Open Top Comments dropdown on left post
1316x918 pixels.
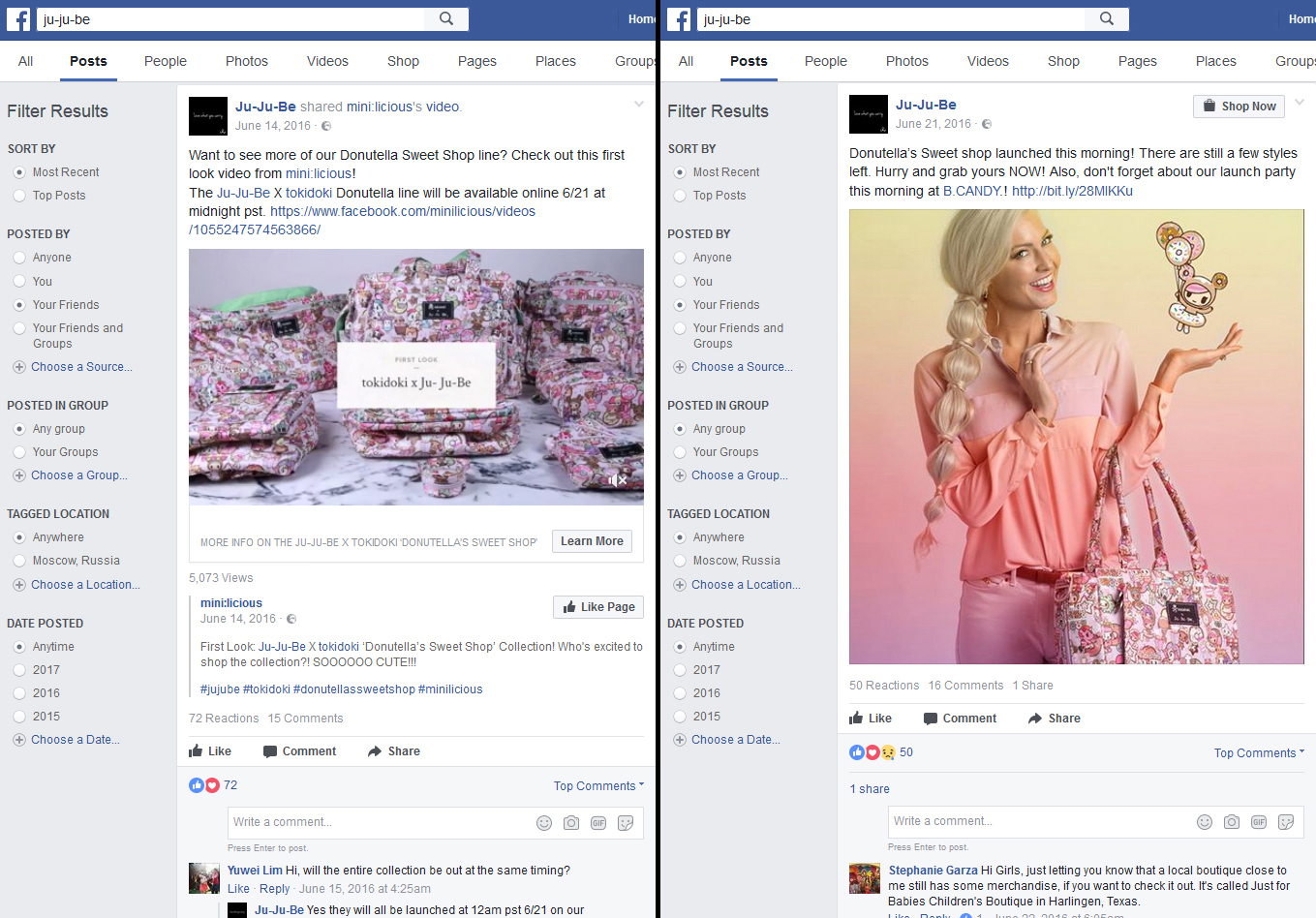pos(598,786)
